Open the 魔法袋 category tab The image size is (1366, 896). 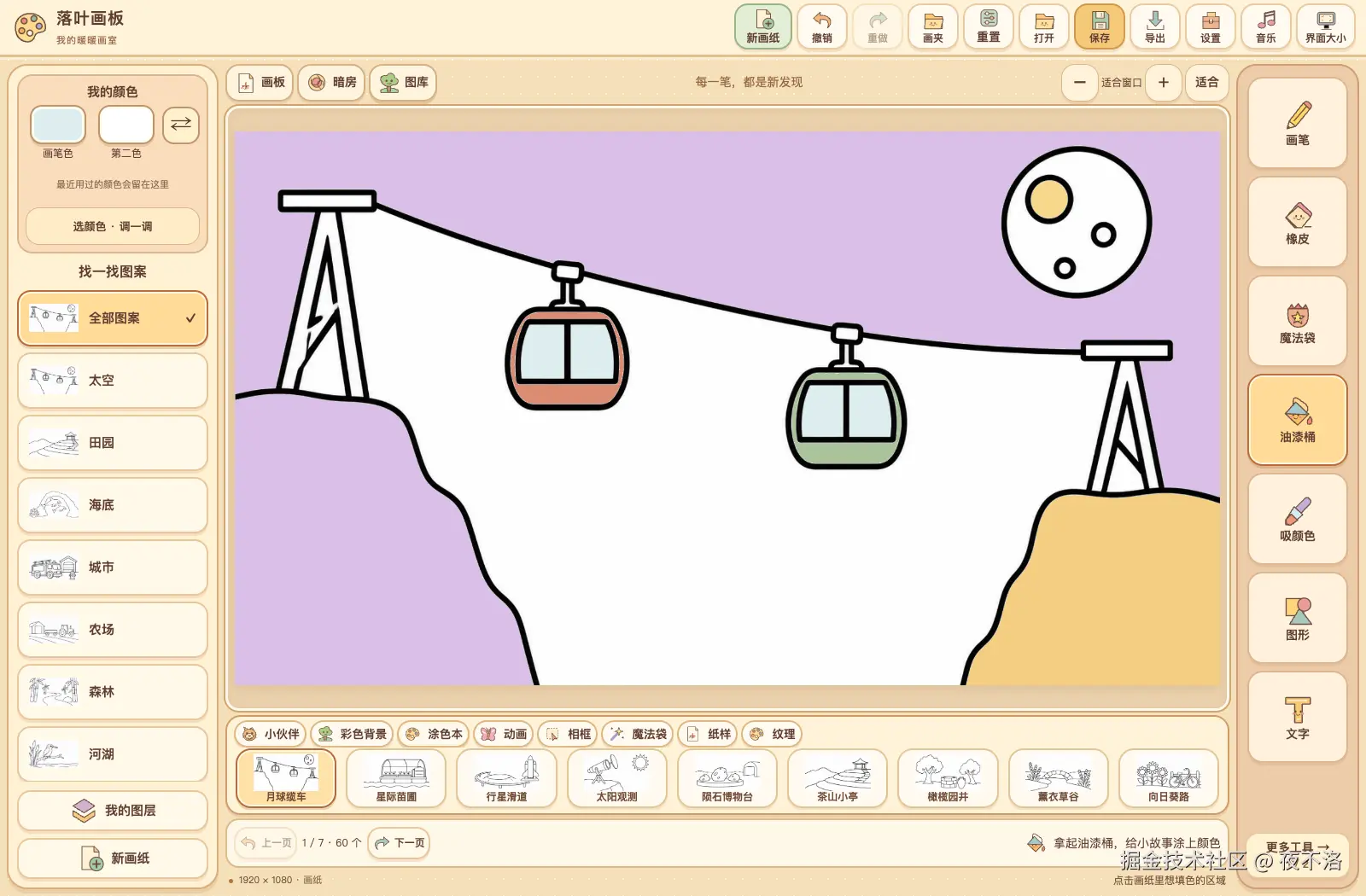pyautogui.click(x=638, y=734)
